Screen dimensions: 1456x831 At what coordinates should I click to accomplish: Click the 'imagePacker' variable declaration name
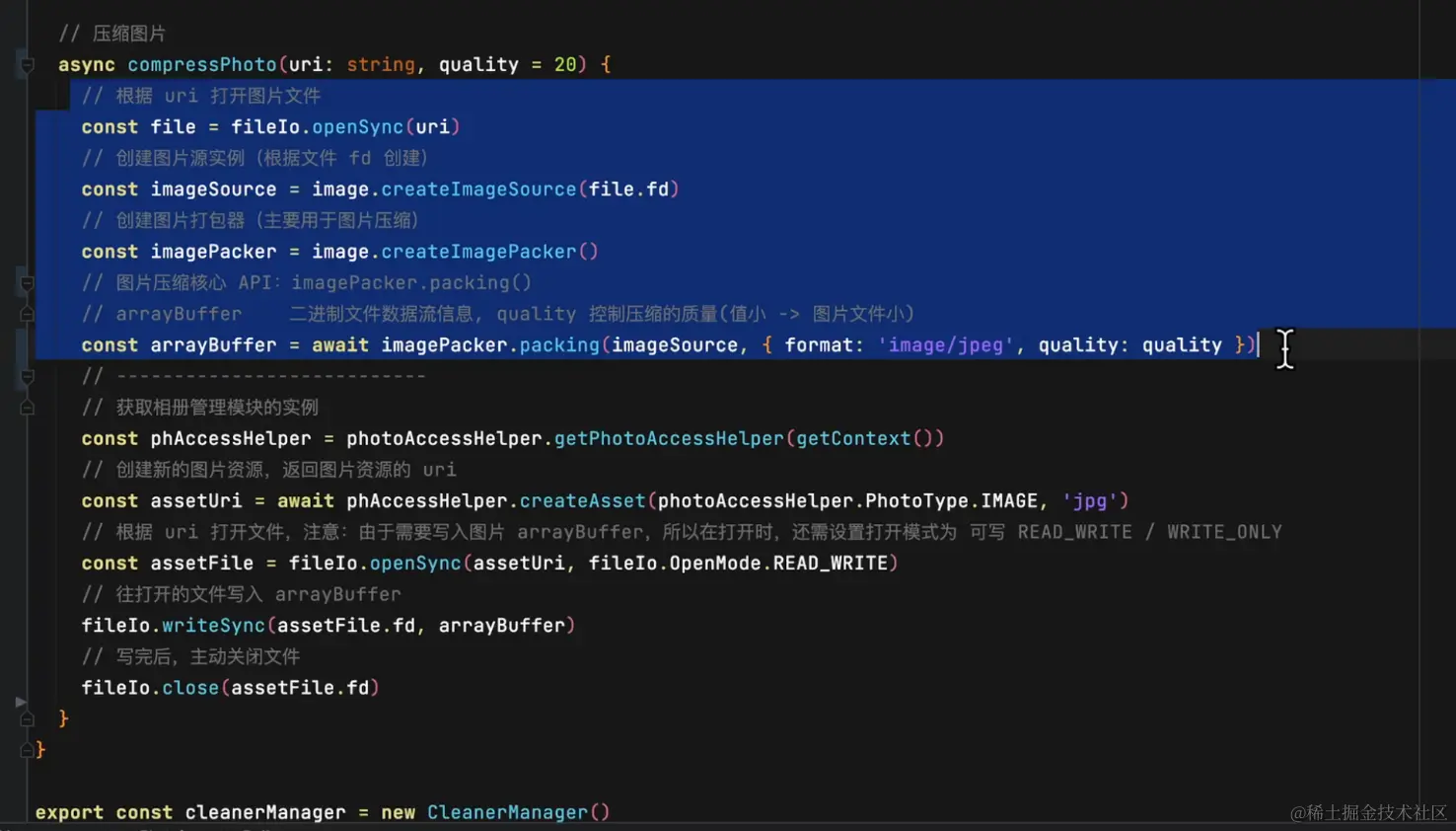click(x=213, y=252)
